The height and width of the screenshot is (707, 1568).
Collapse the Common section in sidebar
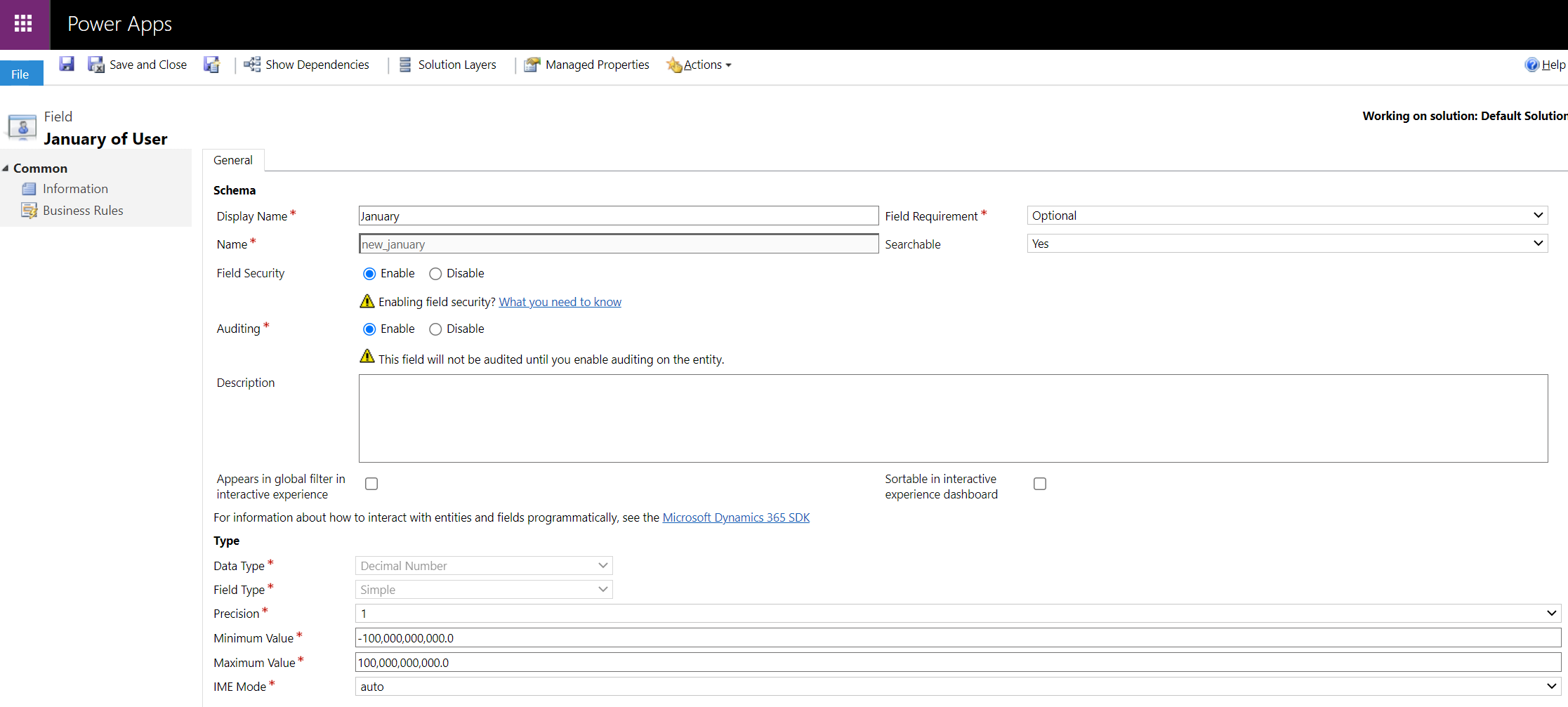(x=6, y=169)
